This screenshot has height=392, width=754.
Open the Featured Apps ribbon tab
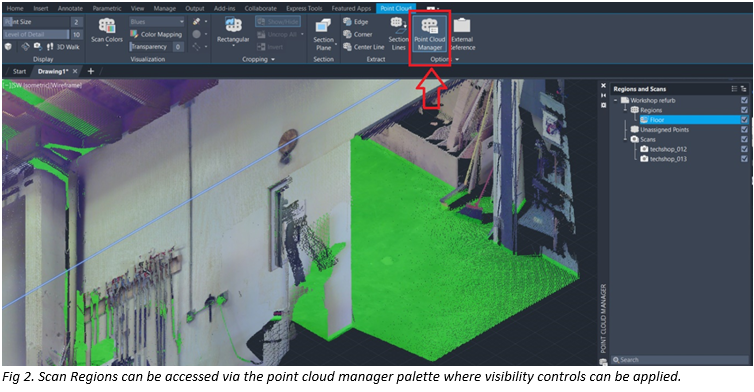[351, 8]
